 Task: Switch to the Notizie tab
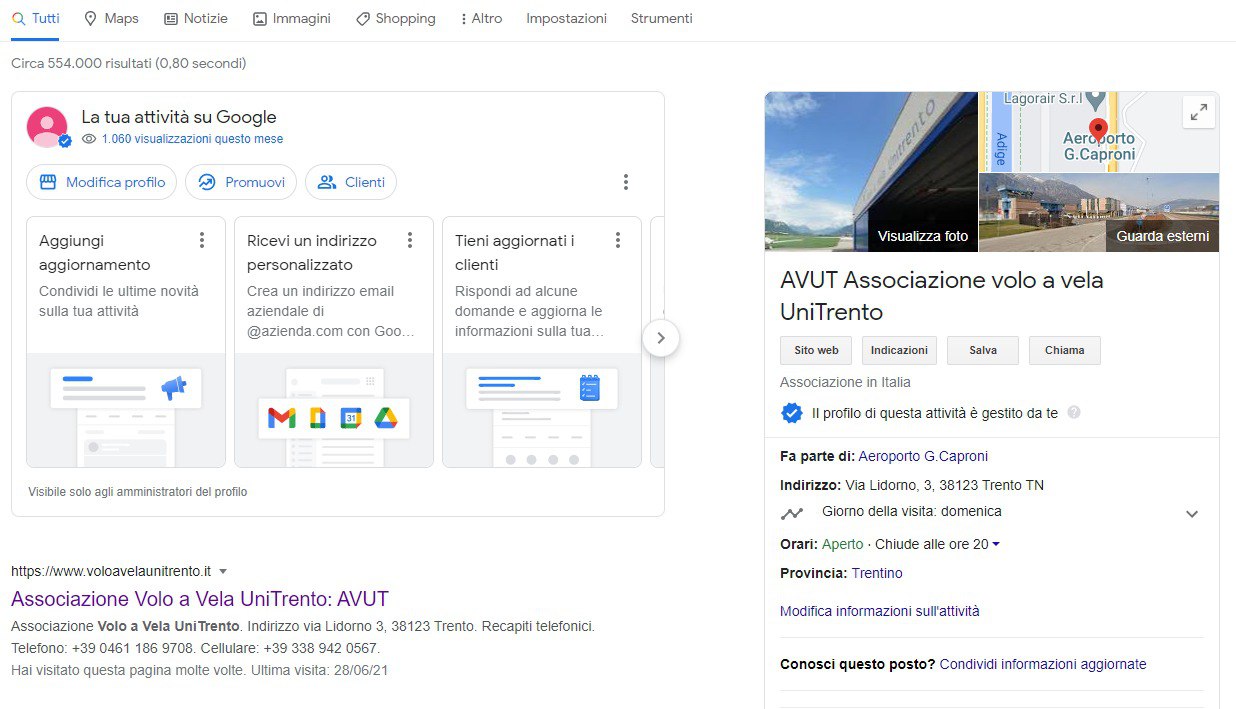pos(196,18)
